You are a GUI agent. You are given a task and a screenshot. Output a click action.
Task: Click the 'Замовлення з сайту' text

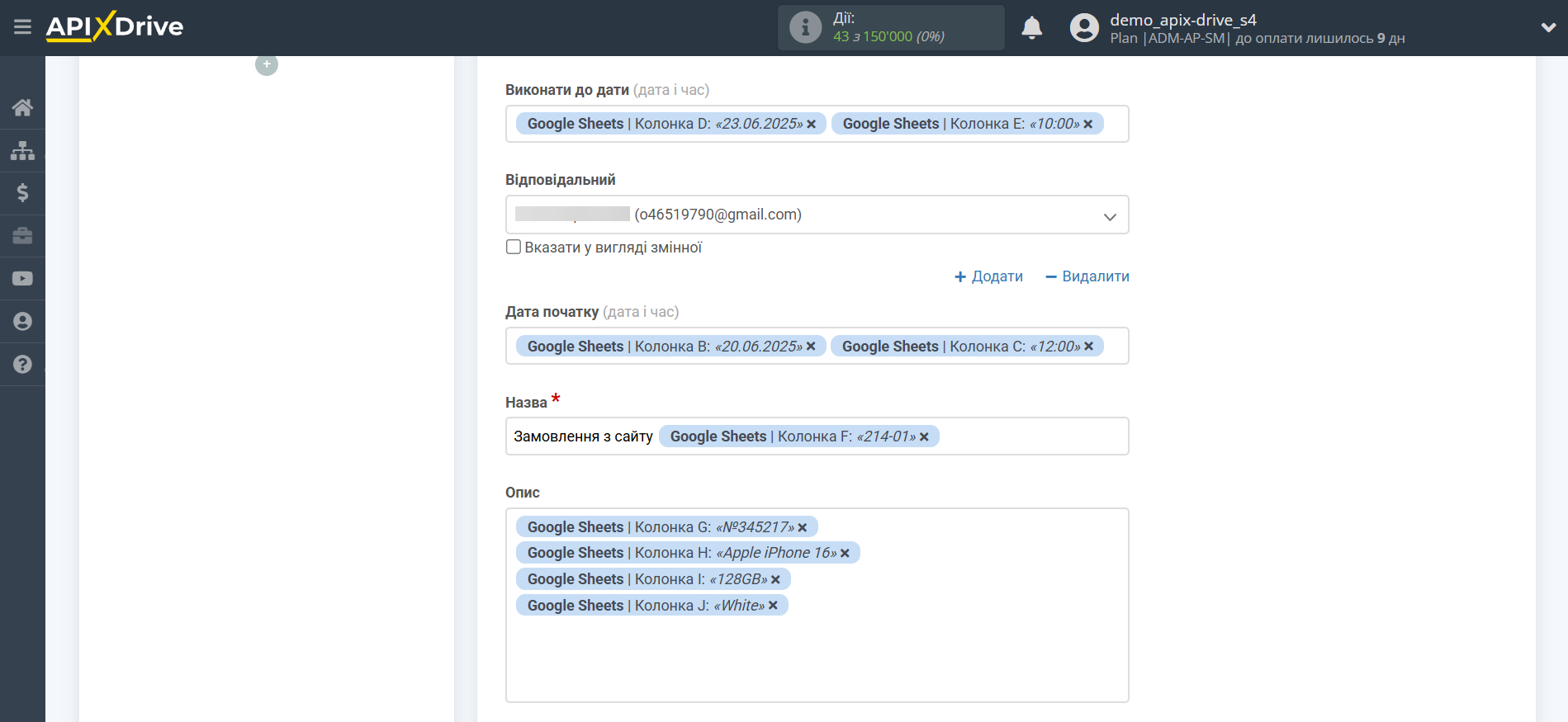[583, 437]
